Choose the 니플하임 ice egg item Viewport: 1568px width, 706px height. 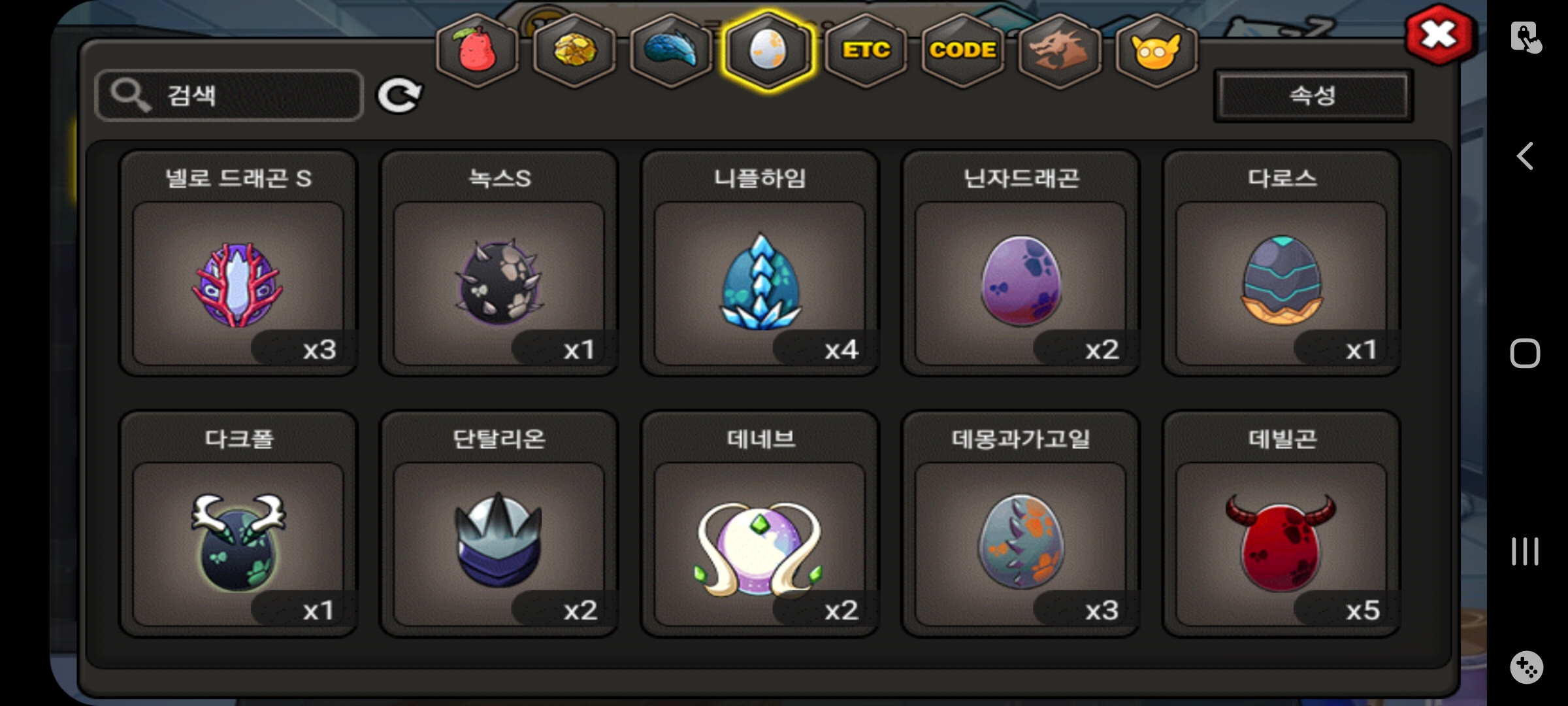click(760, 263)
